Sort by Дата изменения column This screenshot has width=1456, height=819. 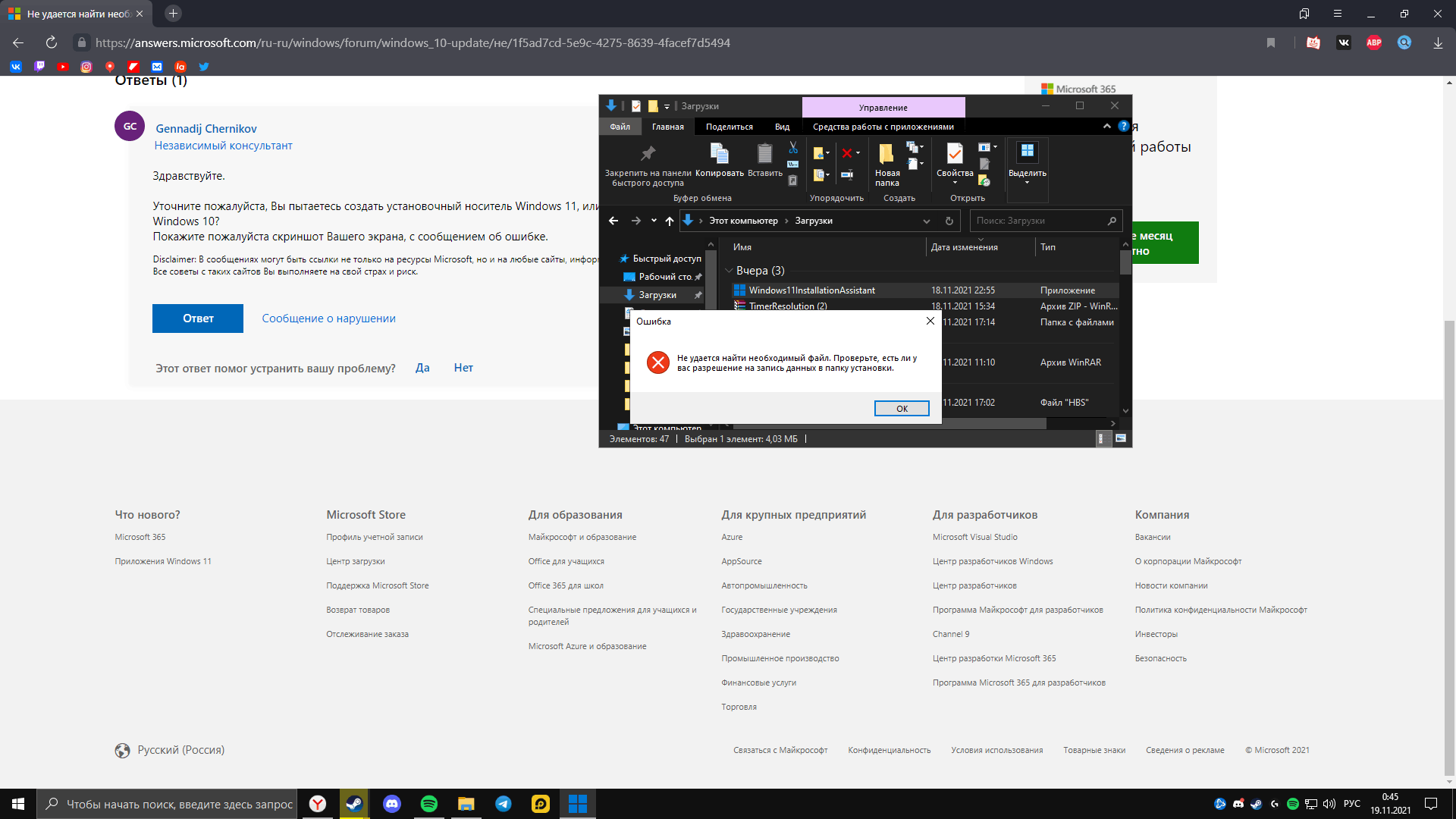(964, 247)
